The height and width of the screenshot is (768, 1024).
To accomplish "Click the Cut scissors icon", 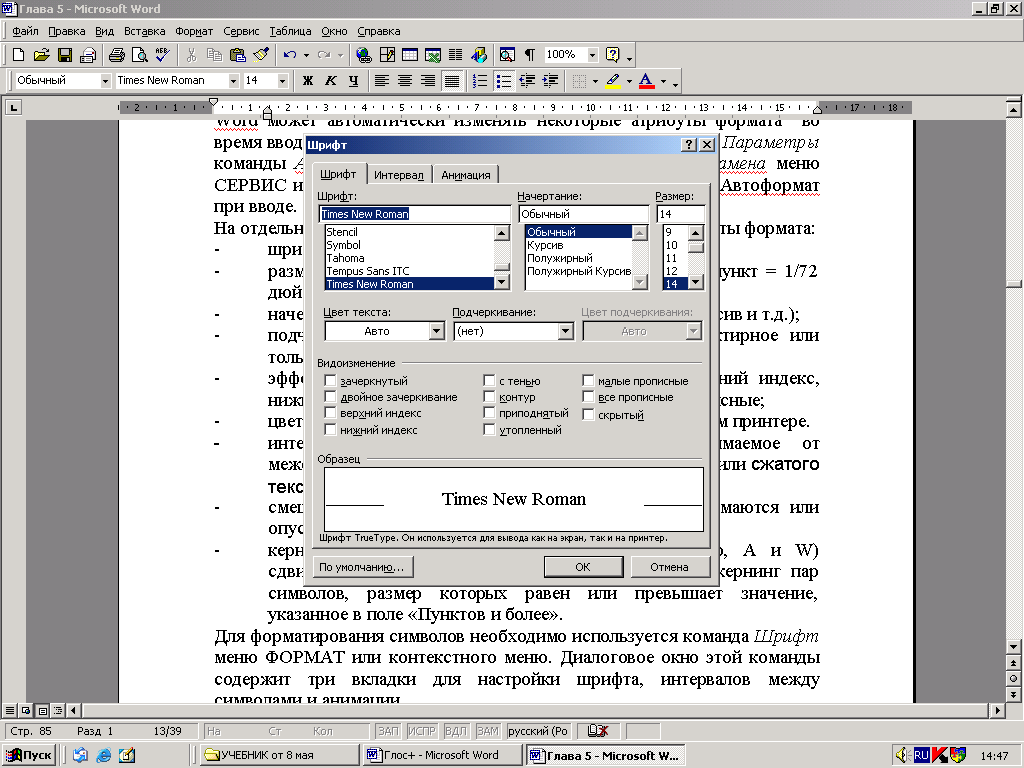I will click(191, 55).
